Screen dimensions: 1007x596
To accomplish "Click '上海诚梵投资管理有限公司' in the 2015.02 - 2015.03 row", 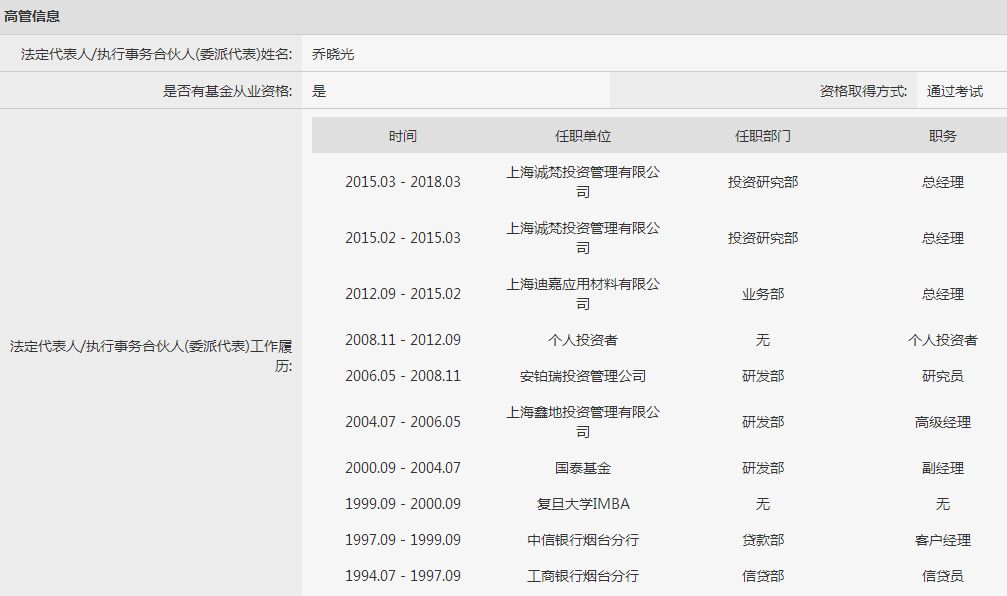I will pyautogui.click(x=582, y=238).
